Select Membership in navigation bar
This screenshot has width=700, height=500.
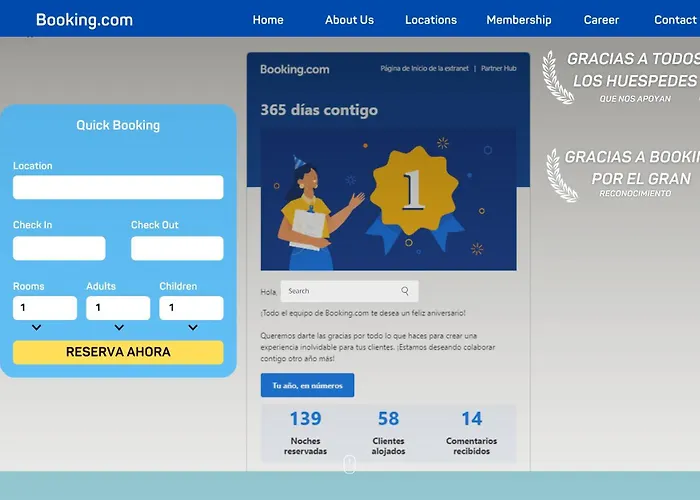519,20
